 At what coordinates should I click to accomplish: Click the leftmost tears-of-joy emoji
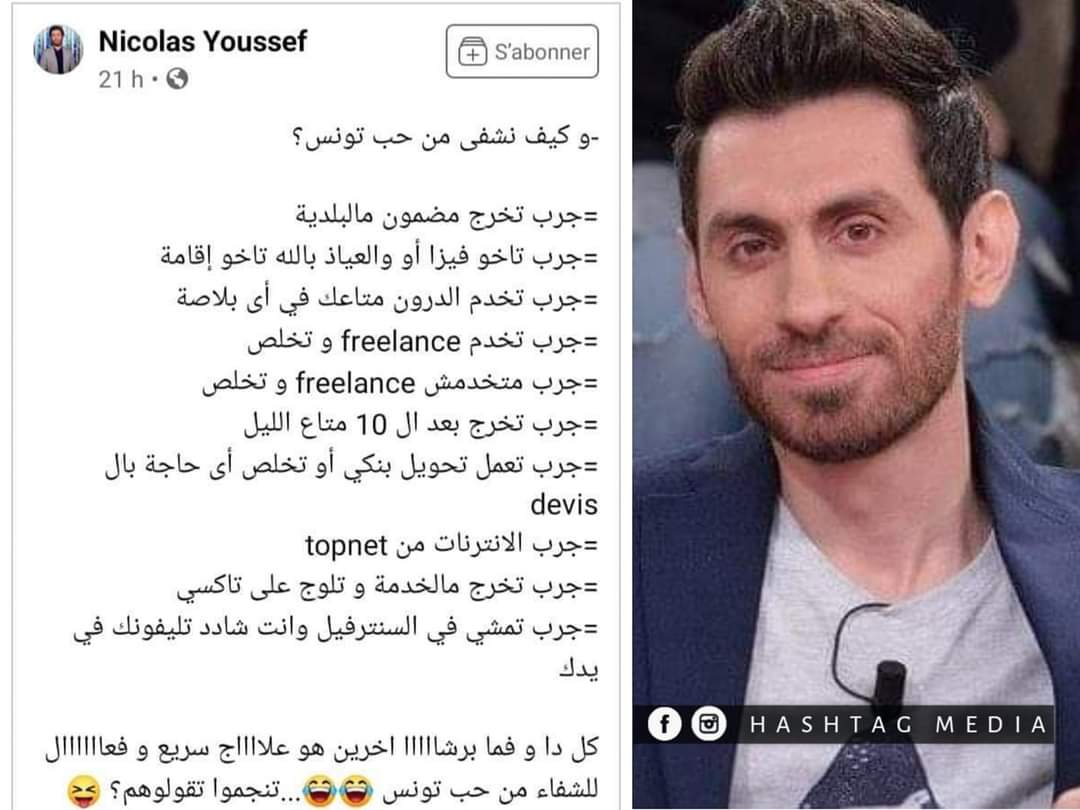point(319,791)
